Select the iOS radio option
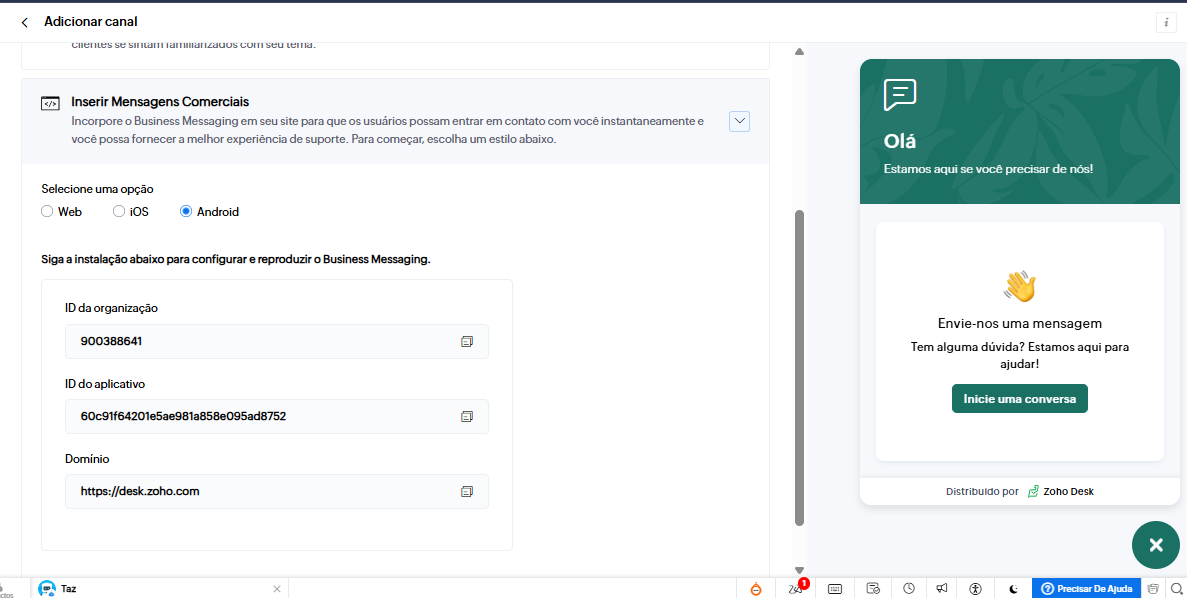Image resolution: width=1187 pixels, height=598 pixels. point(119,212)
